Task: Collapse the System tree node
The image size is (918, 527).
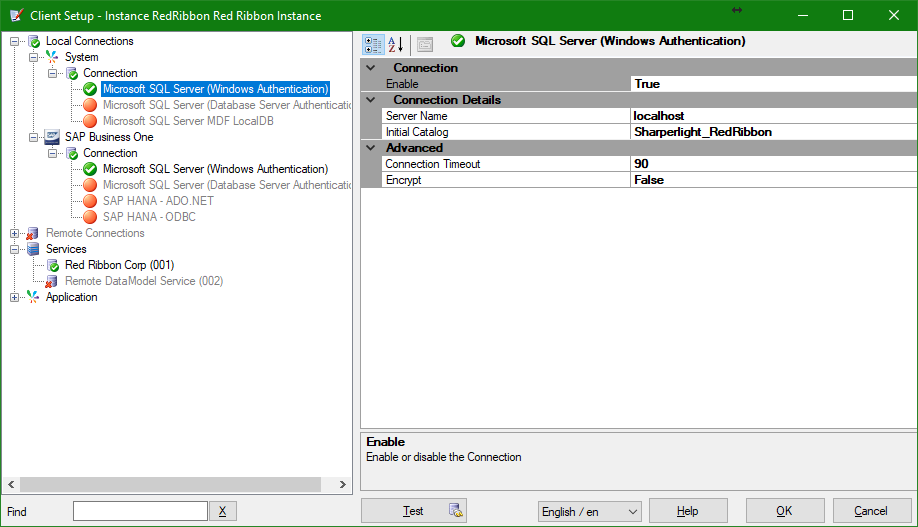Action: [x=33, y=57]
